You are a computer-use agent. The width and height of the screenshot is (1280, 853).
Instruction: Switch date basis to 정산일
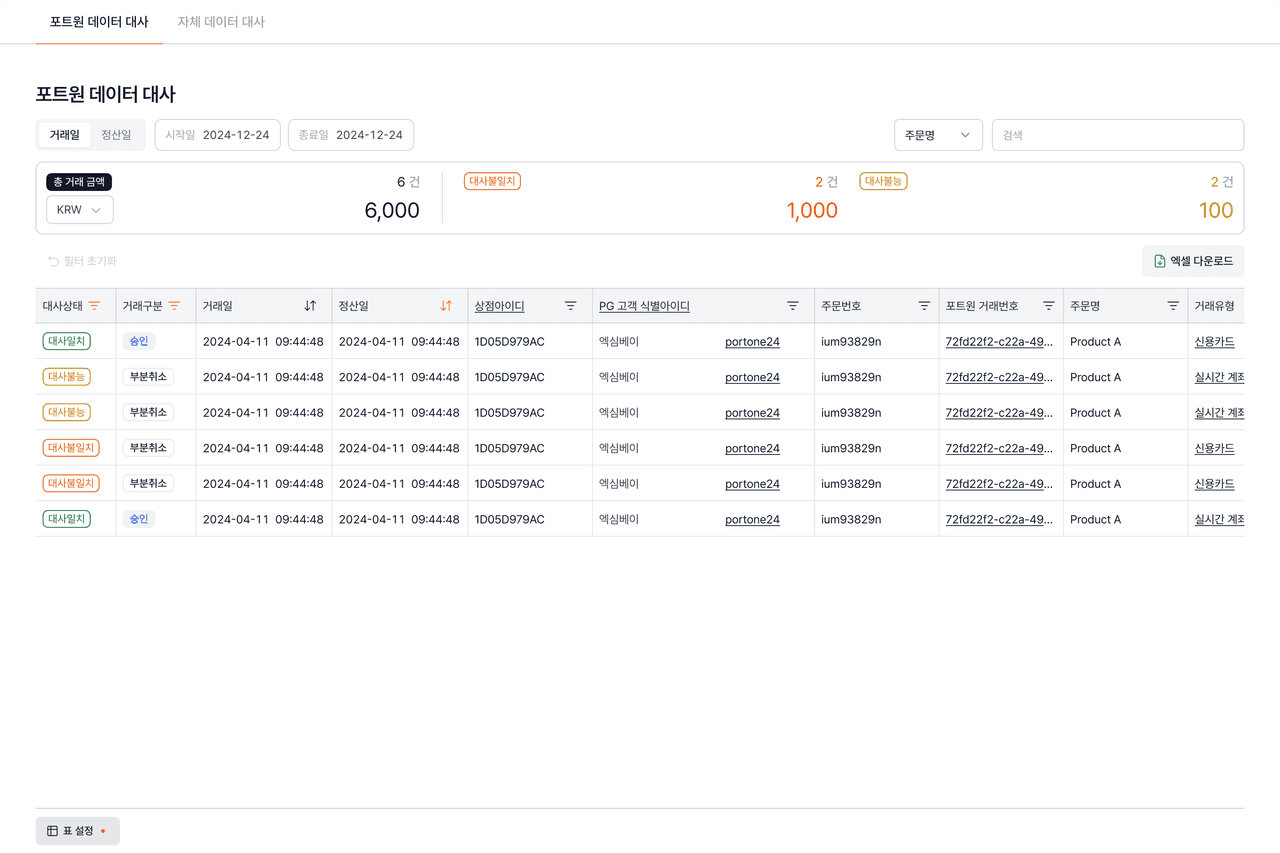(116, 135)
